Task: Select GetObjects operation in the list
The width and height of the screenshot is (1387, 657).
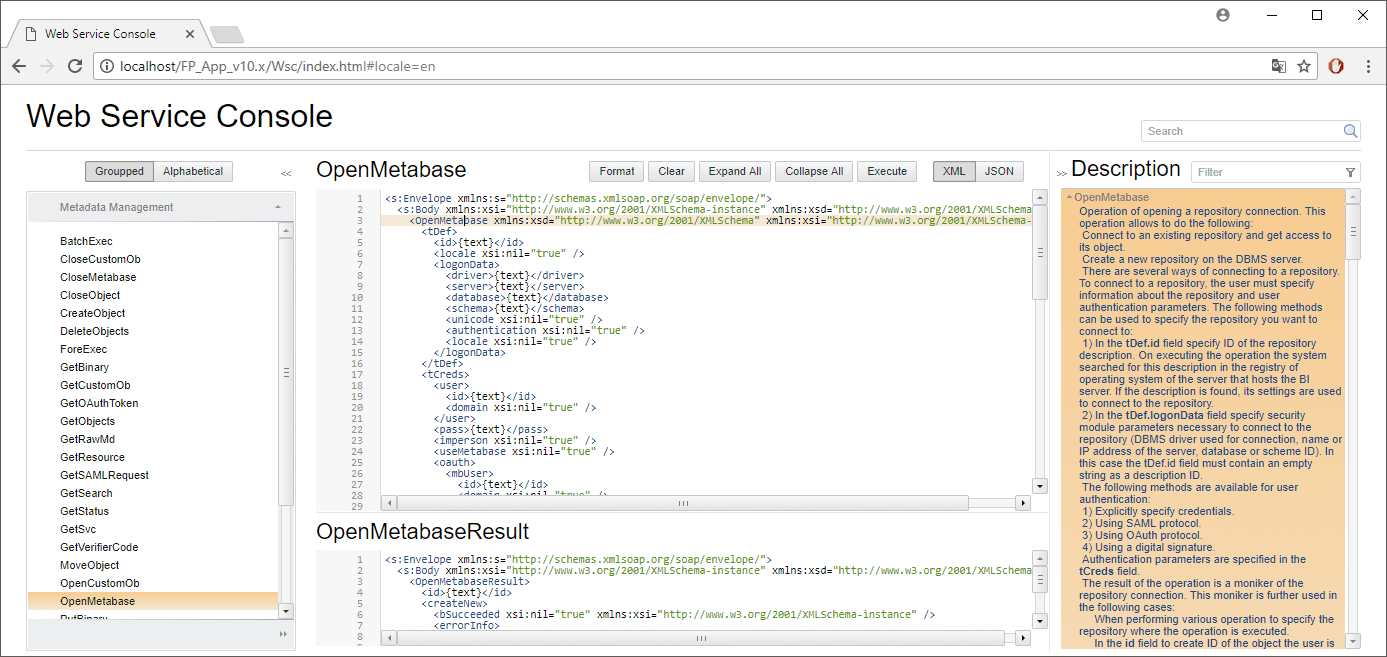Action: (x=87, y=421)
